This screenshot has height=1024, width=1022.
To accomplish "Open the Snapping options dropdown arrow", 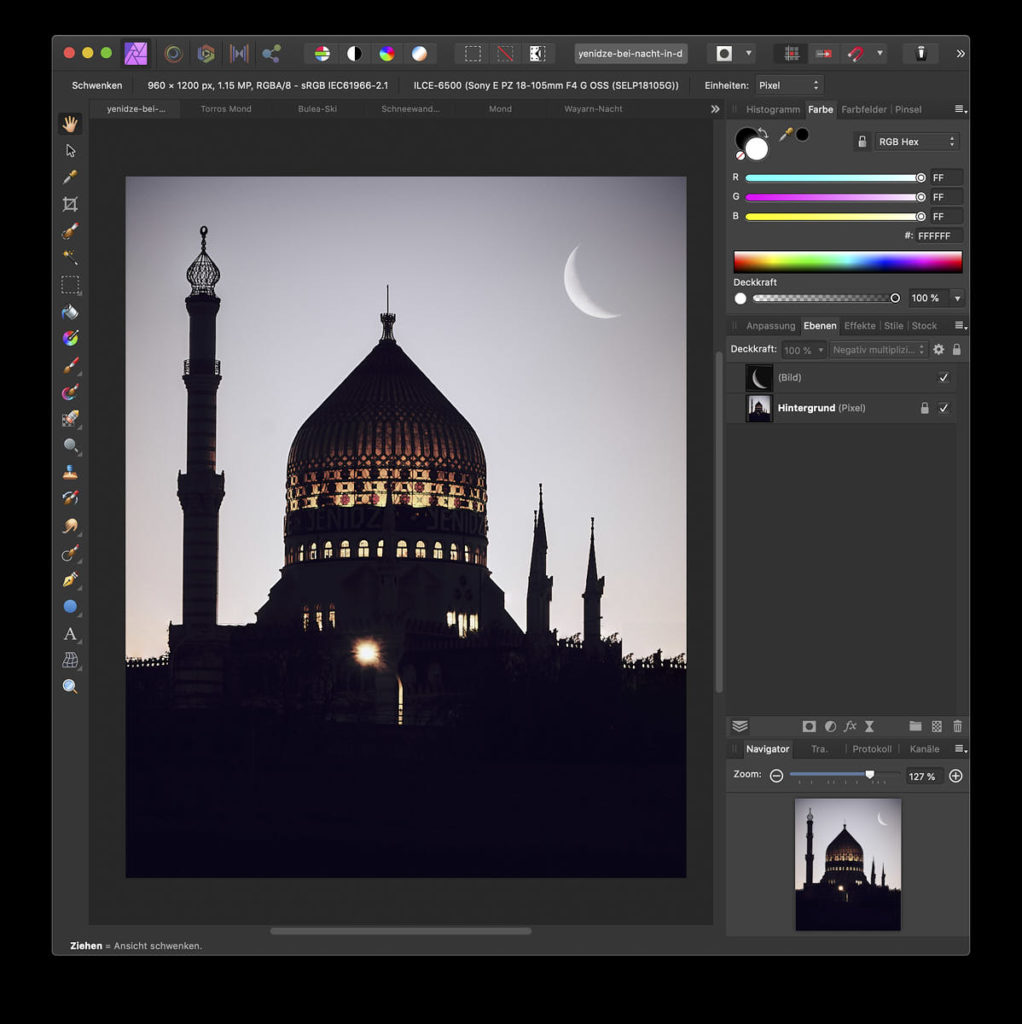I will 880,54.
